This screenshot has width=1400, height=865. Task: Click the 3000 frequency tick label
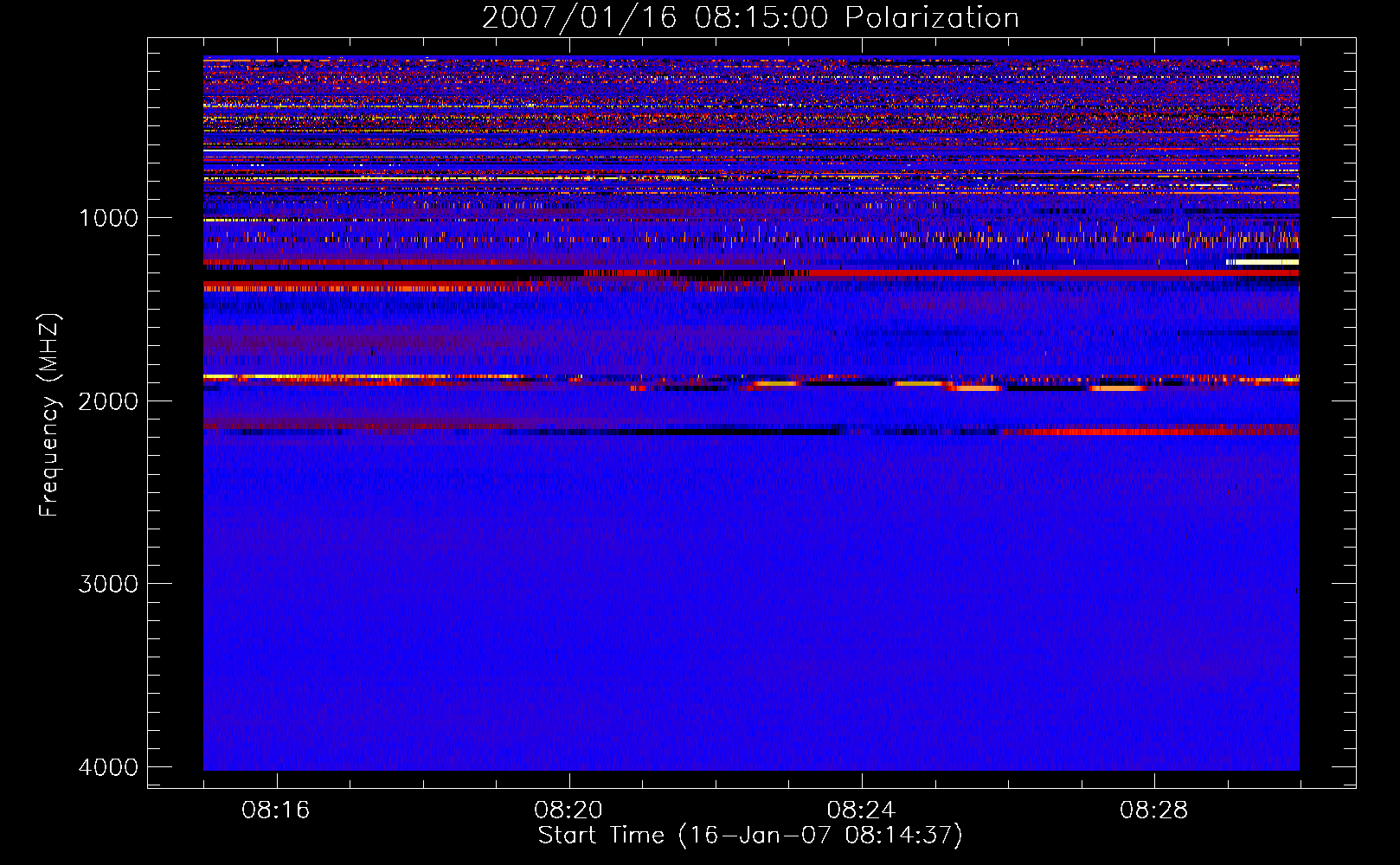[x=108, y=584]
